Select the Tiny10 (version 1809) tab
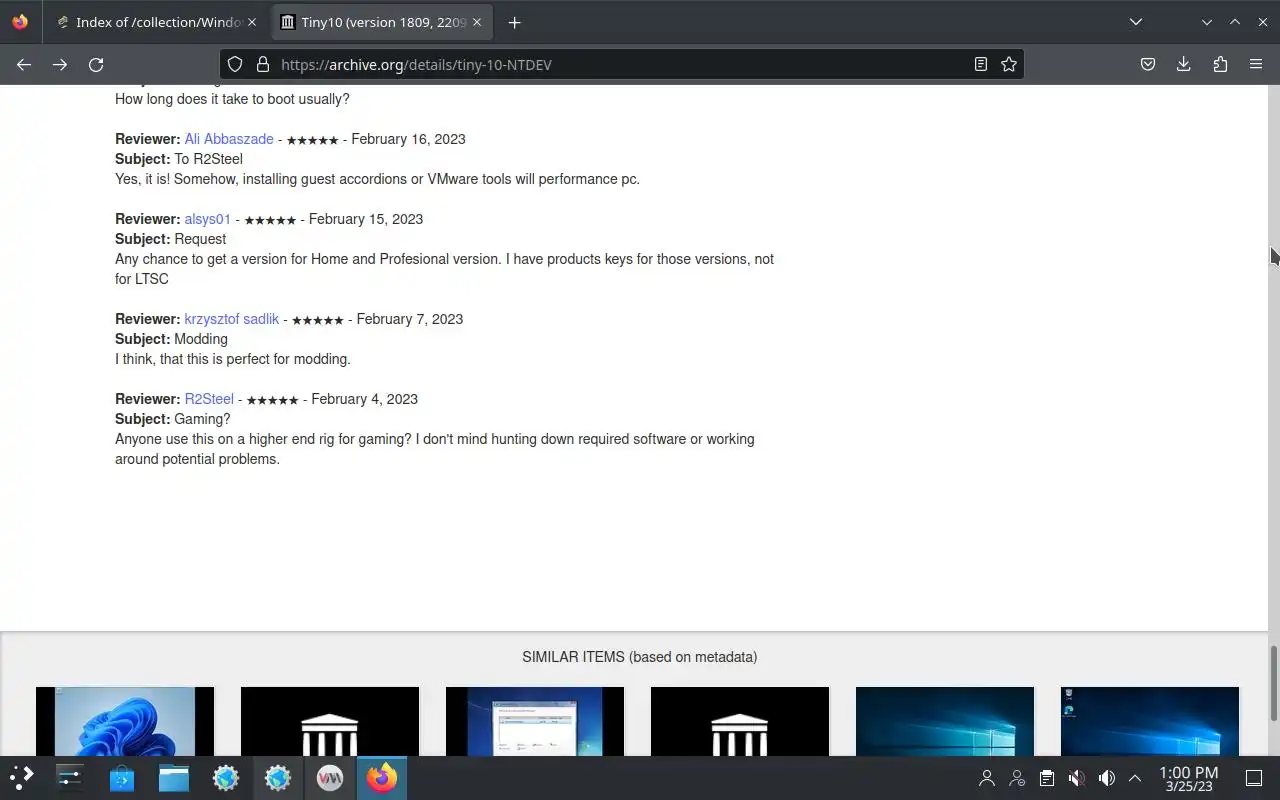1280x800 pixels. click(380, 22)
